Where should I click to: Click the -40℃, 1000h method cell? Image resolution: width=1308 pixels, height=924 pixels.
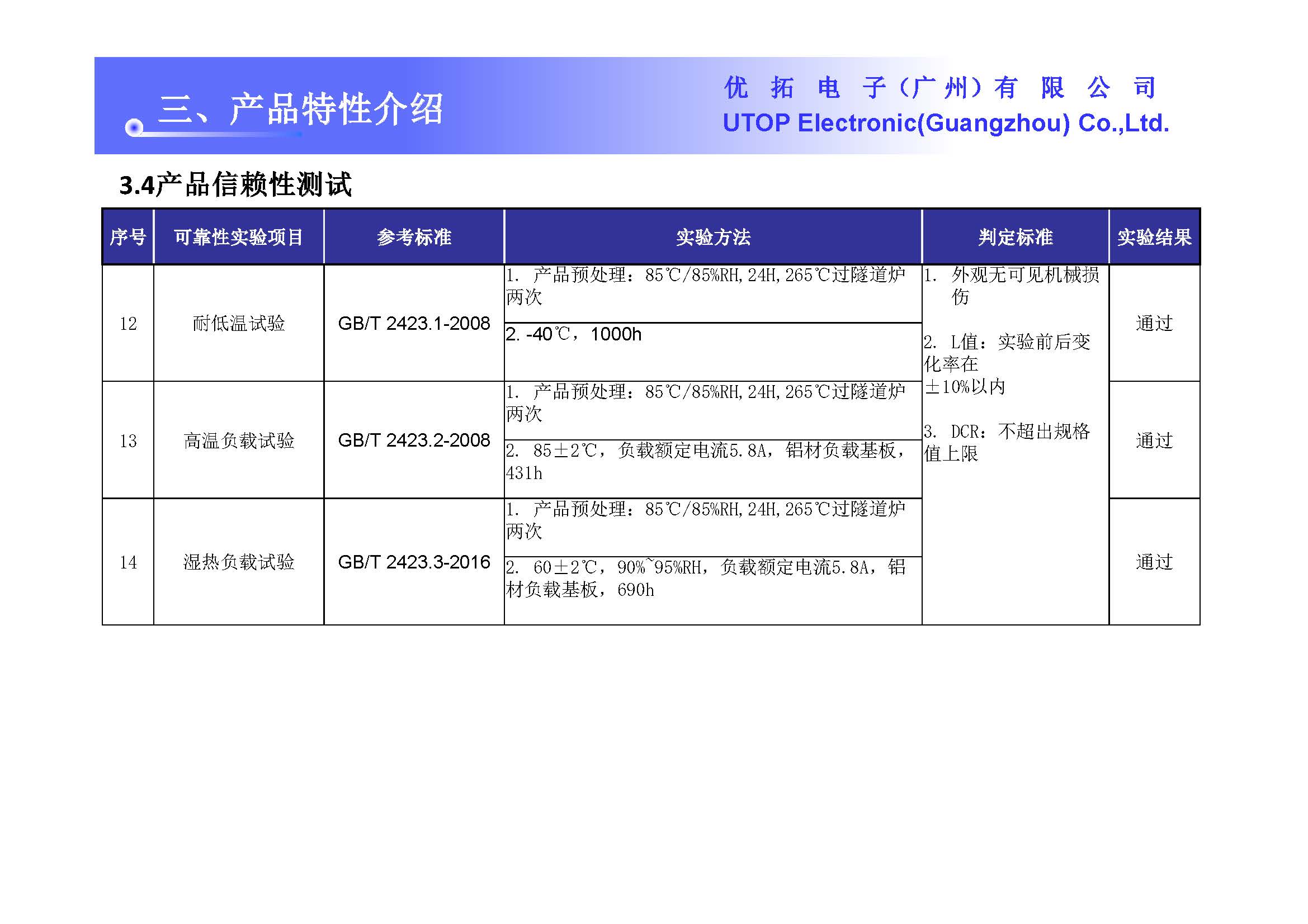point(573,334)
